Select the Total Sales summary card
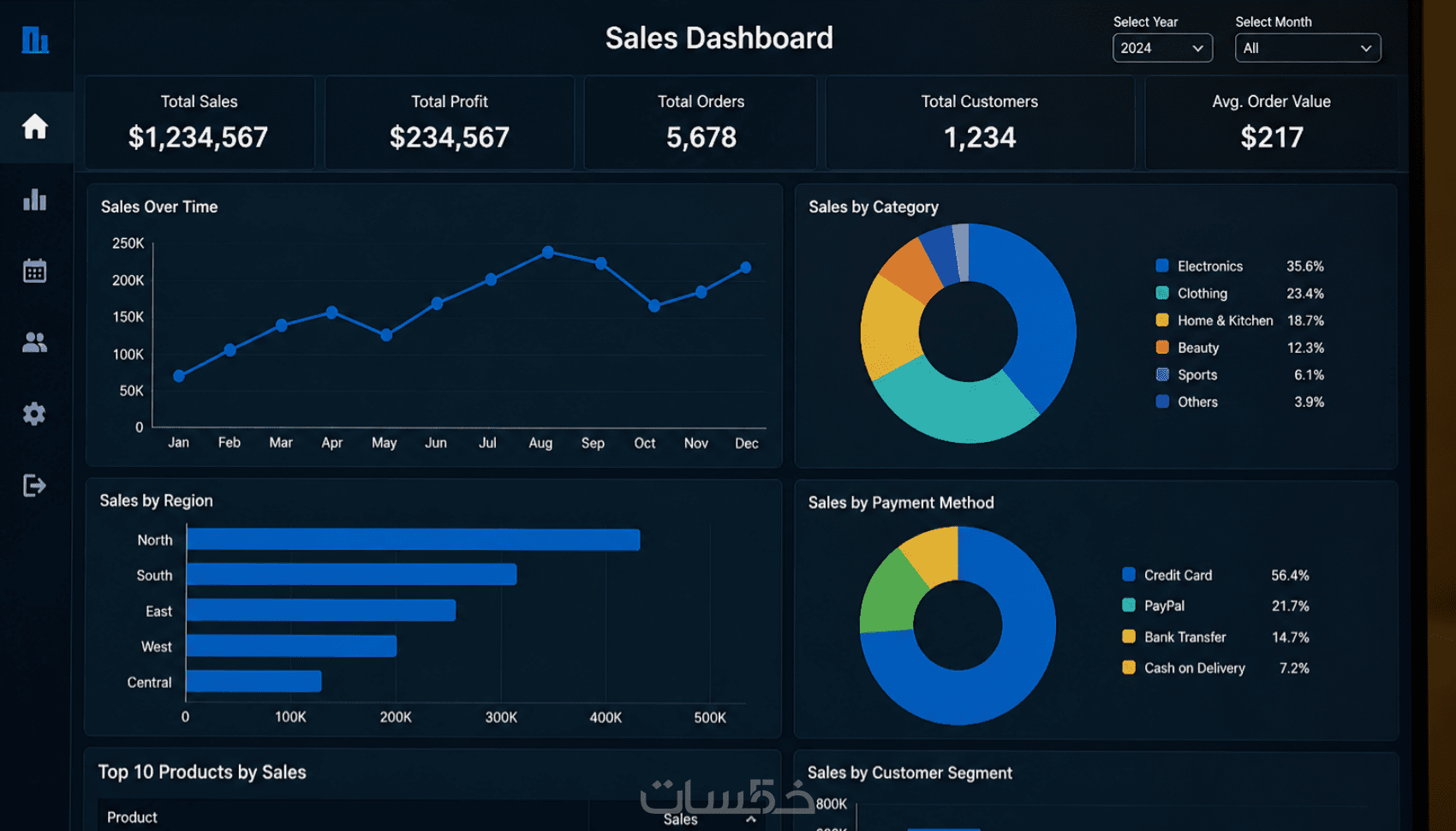 (x=200, y=123)
